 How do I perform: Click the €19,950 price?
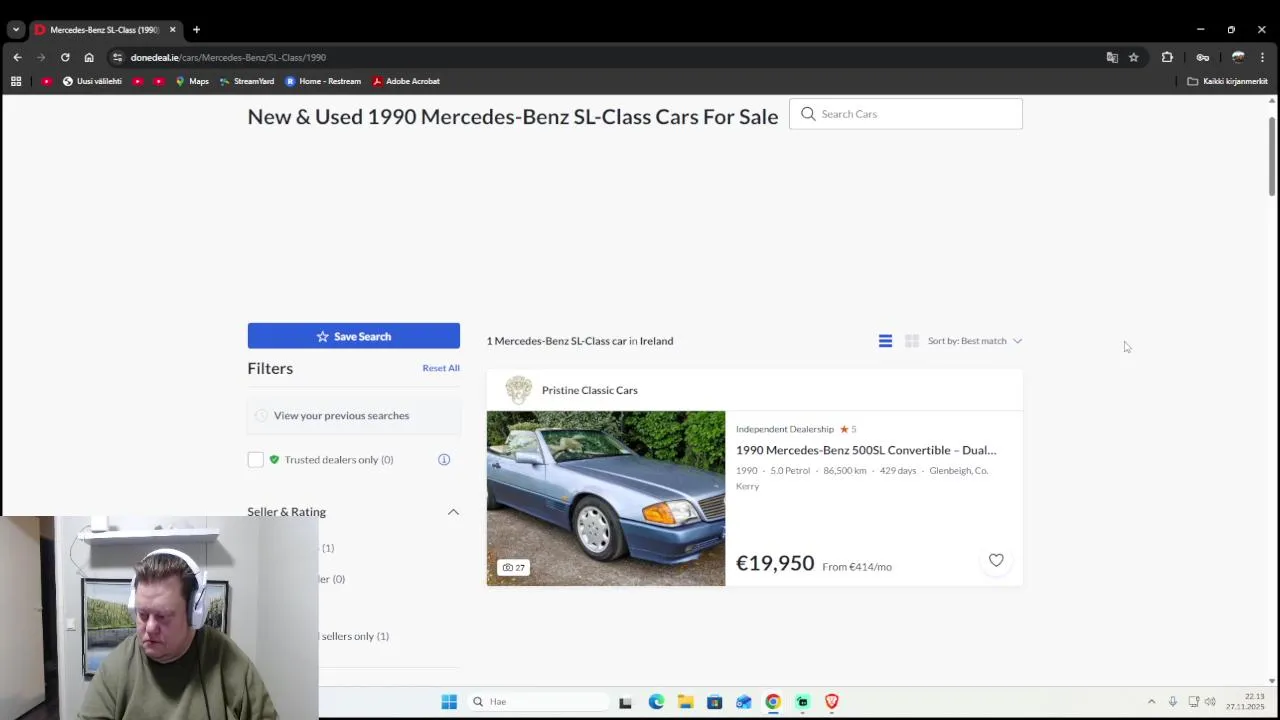point(775,563)
